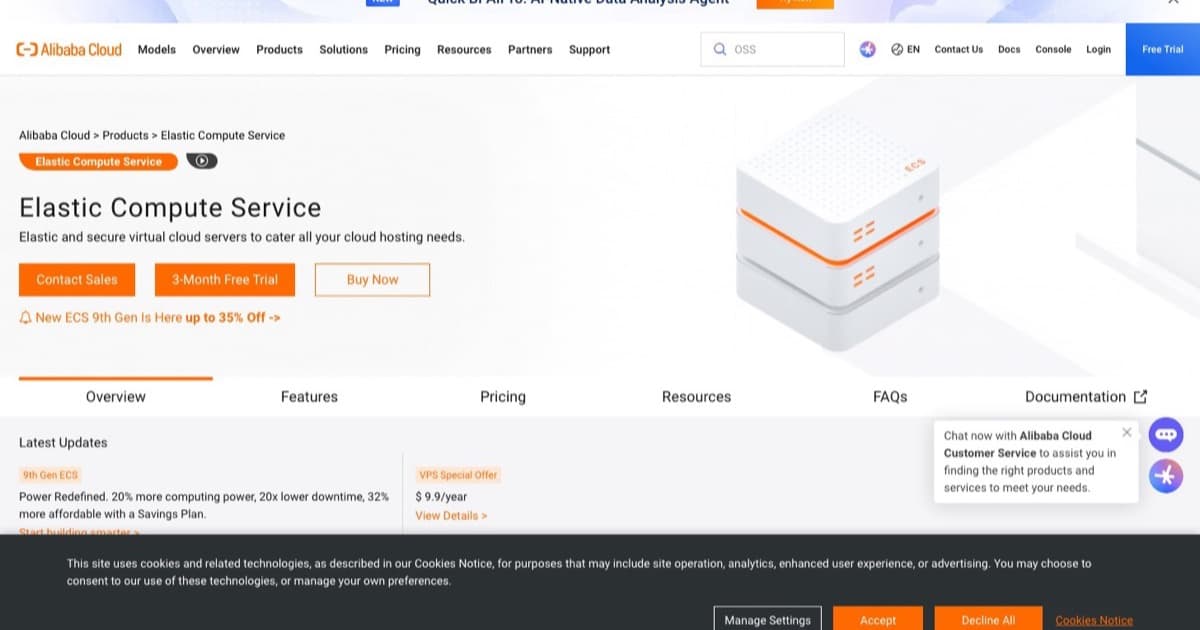The width and height of the screenshot is (1200, 630).
Task: Click the Alibaba Cloud logo
Action: [x=69, y=49]
